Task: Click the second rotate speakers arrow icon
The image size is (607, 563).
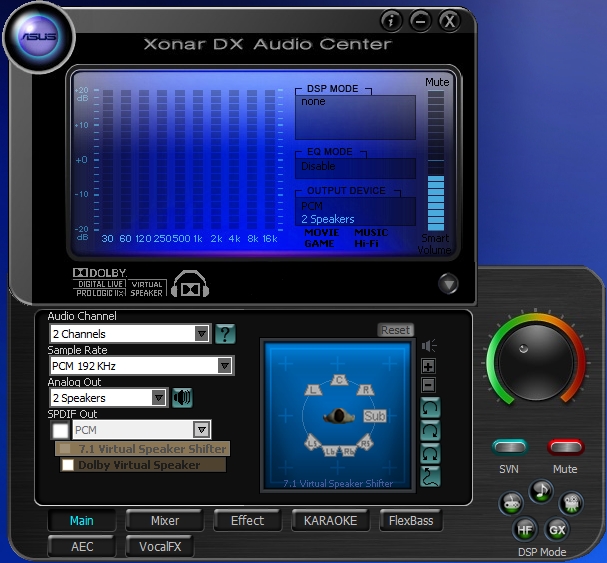Action: [430, 431]
